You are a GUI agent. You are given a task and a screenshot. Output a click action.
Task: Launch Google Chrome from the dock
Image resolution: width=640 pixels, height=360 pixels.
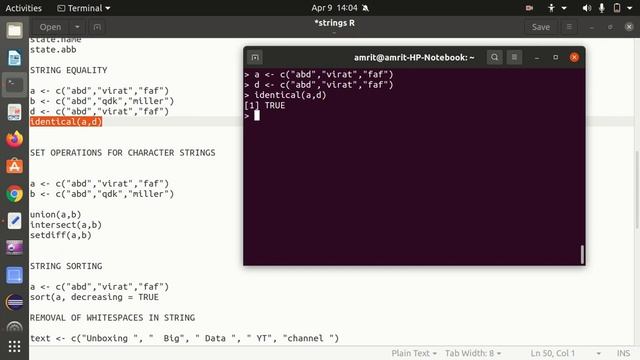[15, 193]
